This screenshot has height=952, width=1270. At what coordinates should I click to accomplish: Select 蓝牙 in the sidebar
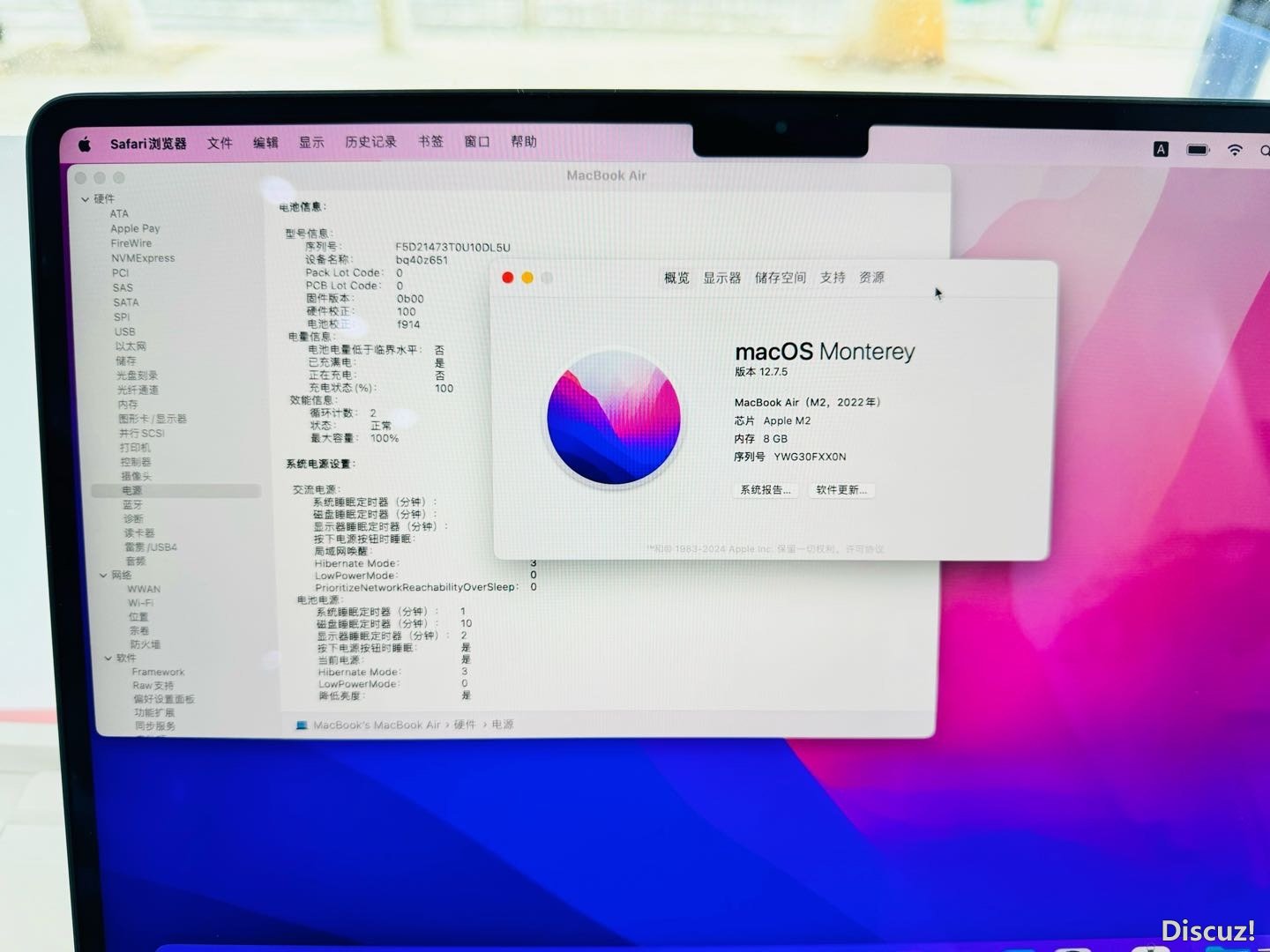(x=132, y=505)
